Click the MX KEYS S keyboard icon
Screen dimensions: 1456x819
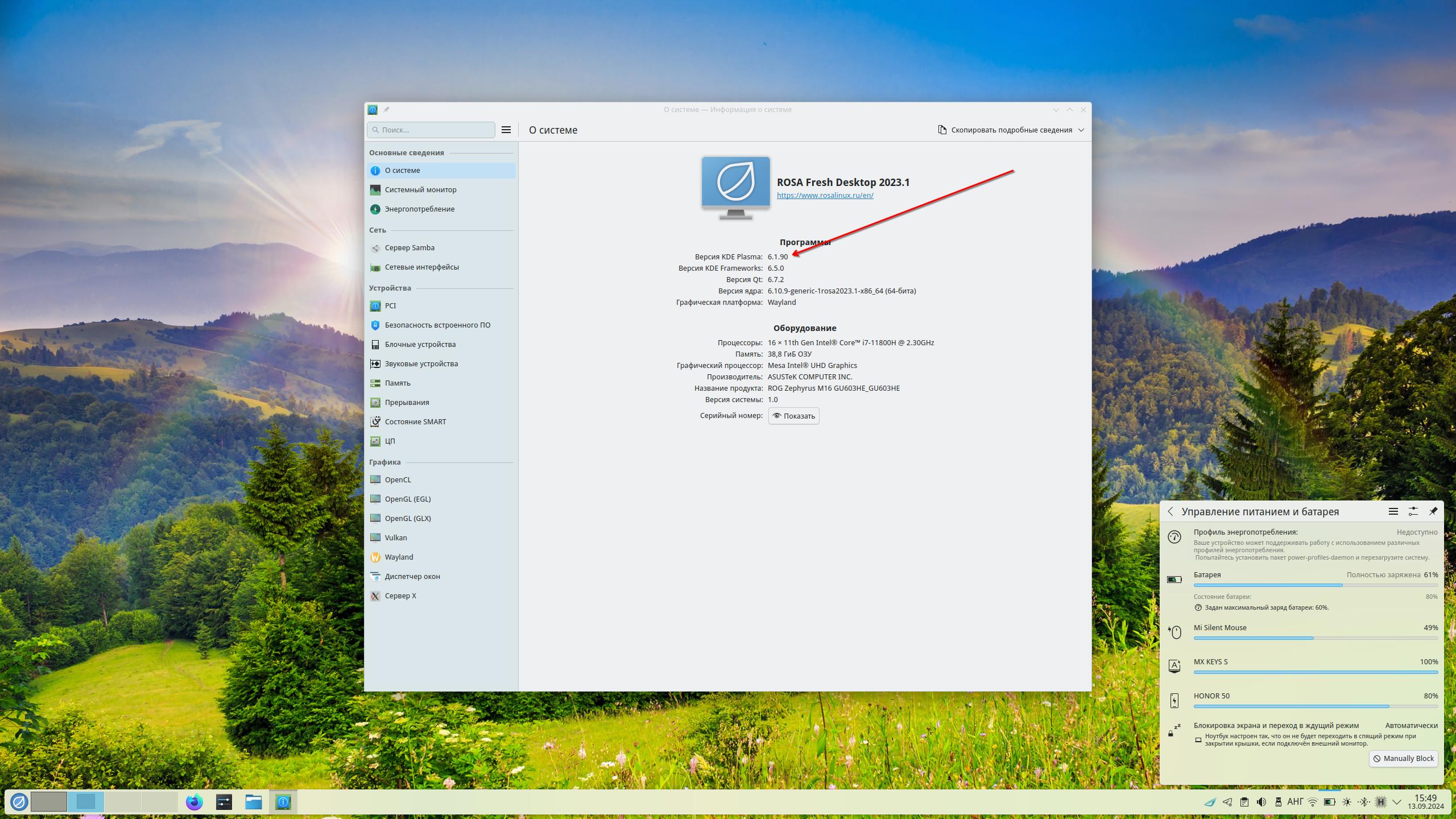(x=1174, y=666)
